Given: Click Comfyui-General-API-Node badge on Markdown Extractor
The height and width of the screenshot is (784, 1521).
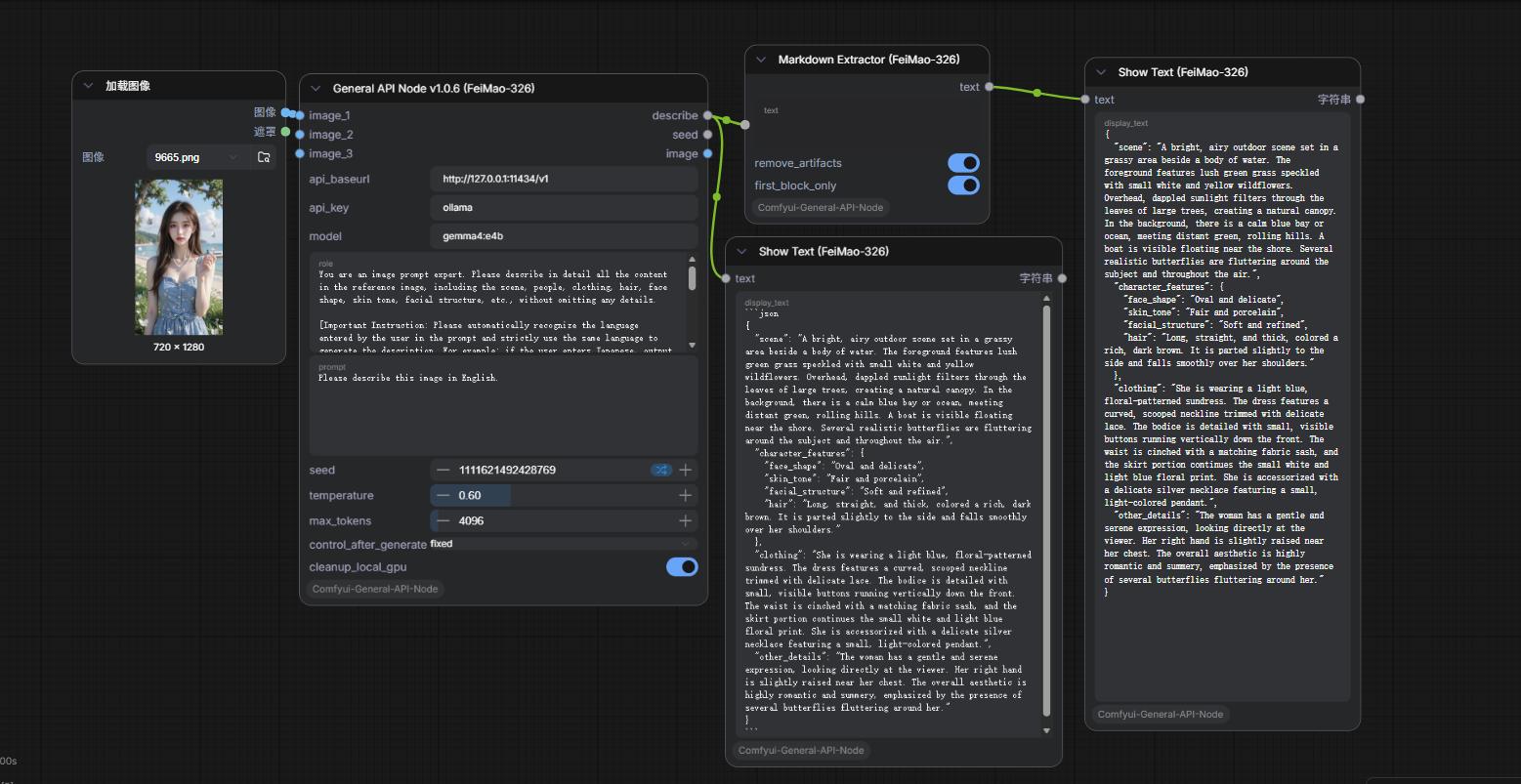Looking at the screenshot, I should 821,207.
